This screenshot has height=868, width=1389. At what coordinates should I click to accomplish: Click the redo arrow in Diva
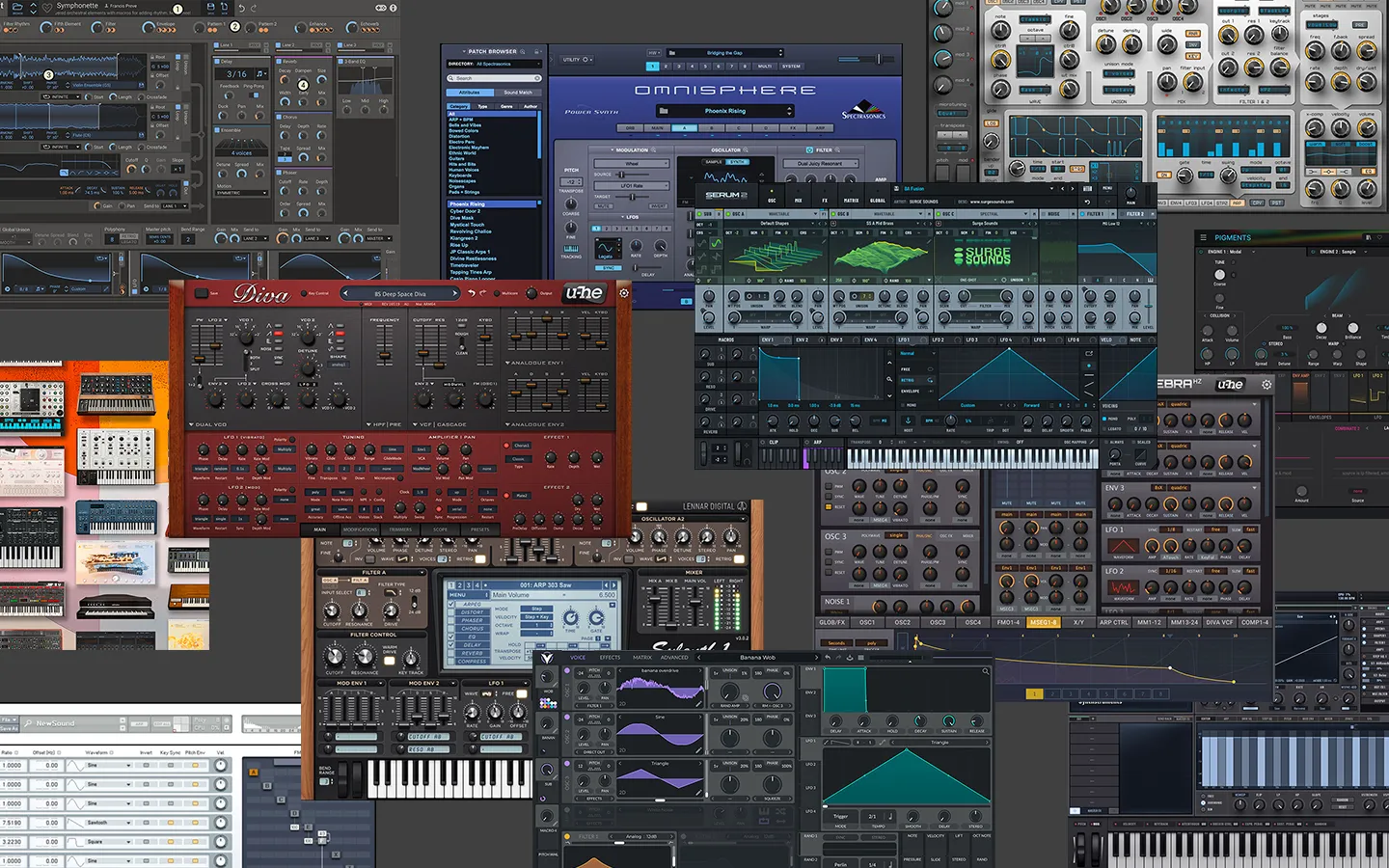click(482, 293)
